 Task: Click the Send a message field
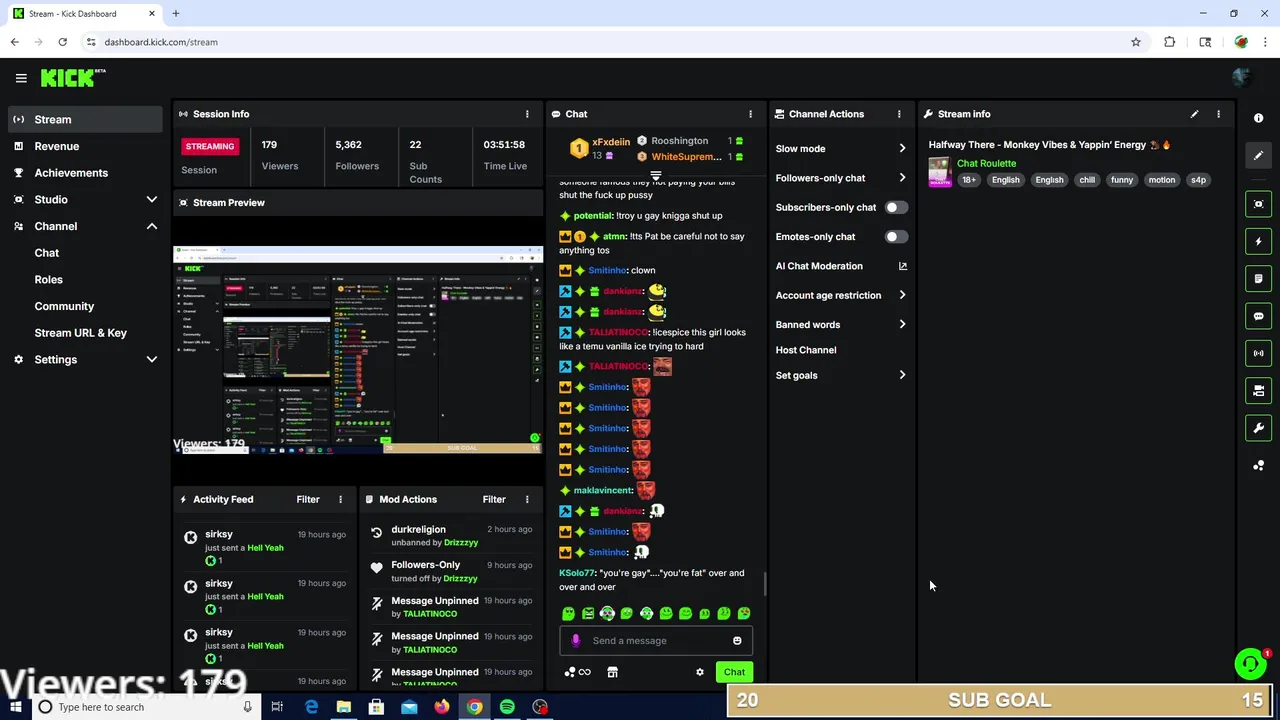point(656,641)
